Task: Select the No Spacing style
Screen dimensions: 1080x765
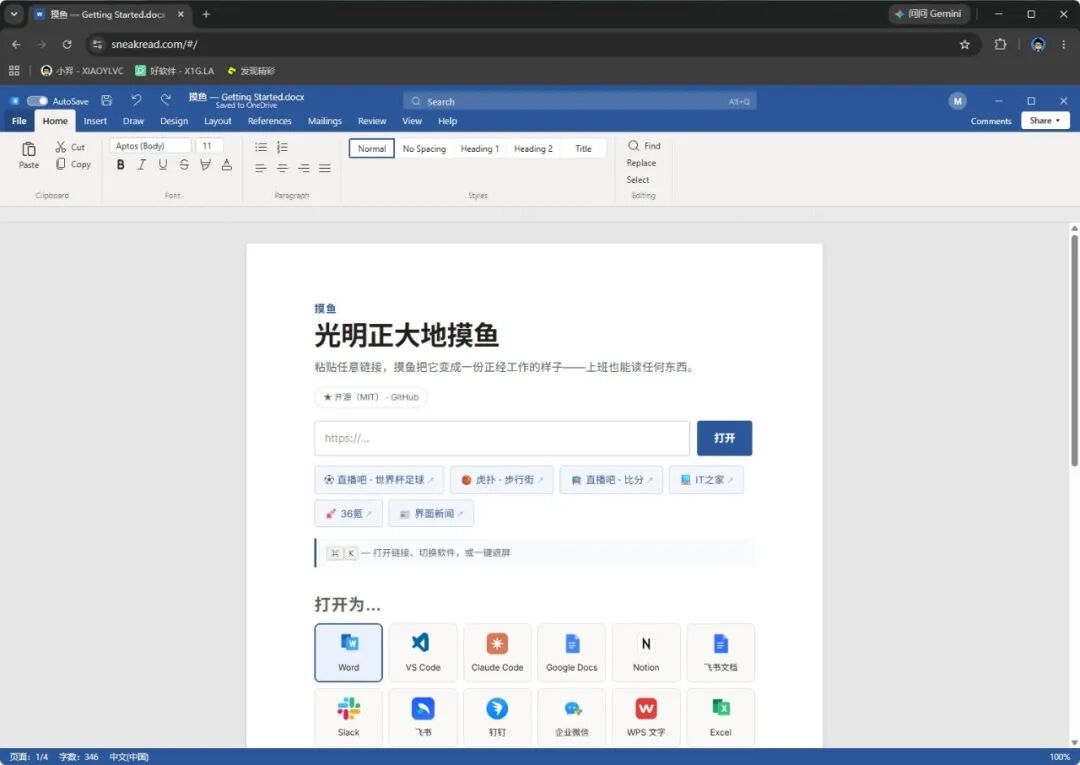Action: point(424,149)
